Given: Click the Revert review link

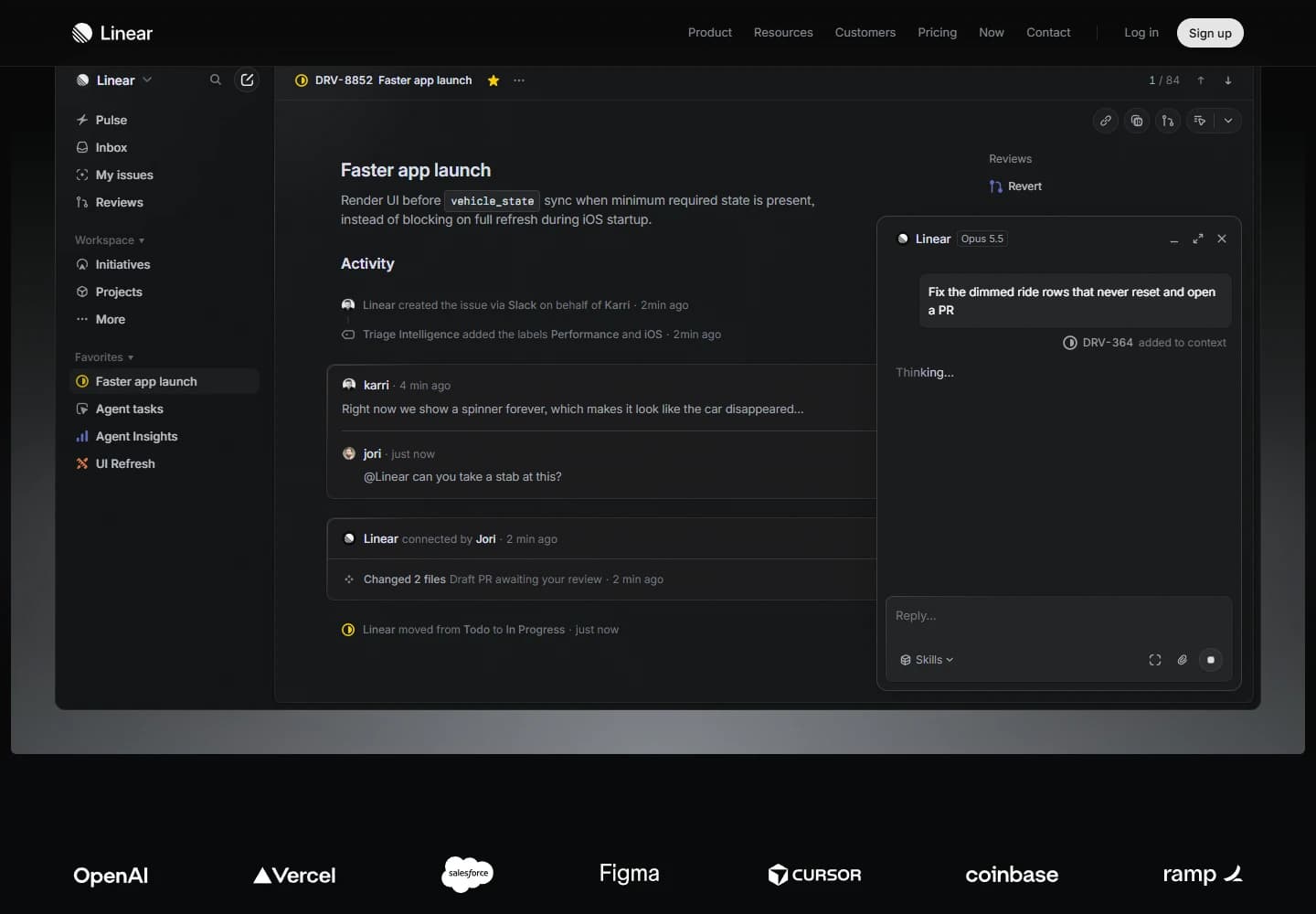Looking at the screenshot, I should tap(1015, 186).
